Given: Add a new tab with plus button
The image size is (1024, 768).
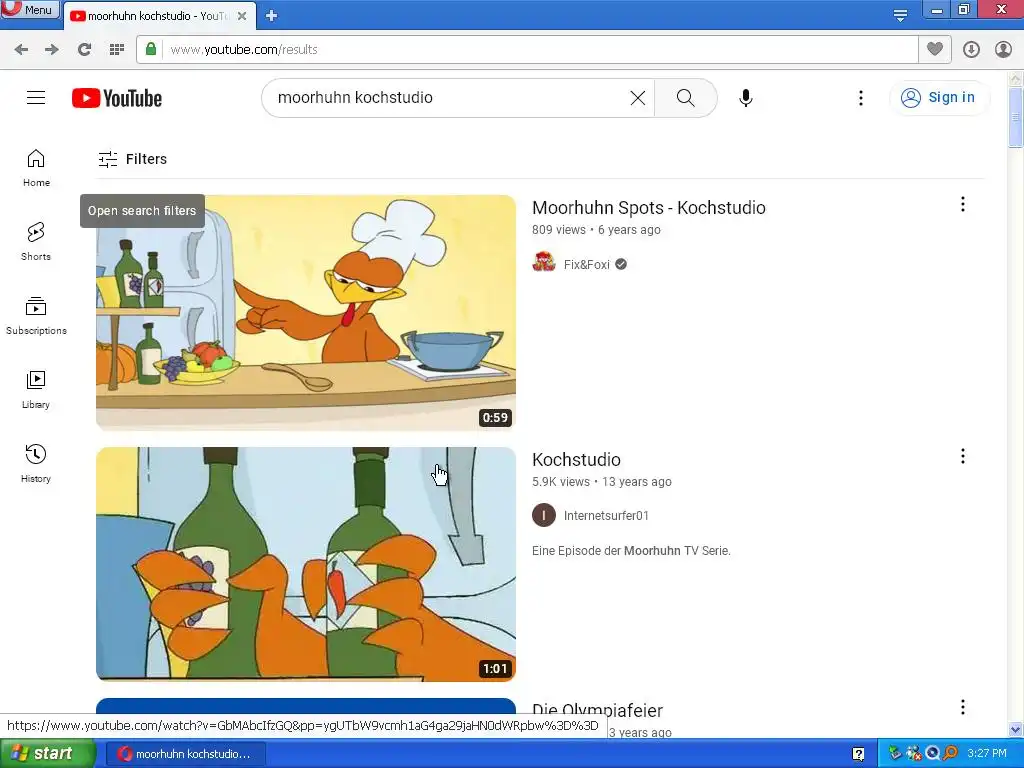Looking at the screenshot, I should point(272,16).
